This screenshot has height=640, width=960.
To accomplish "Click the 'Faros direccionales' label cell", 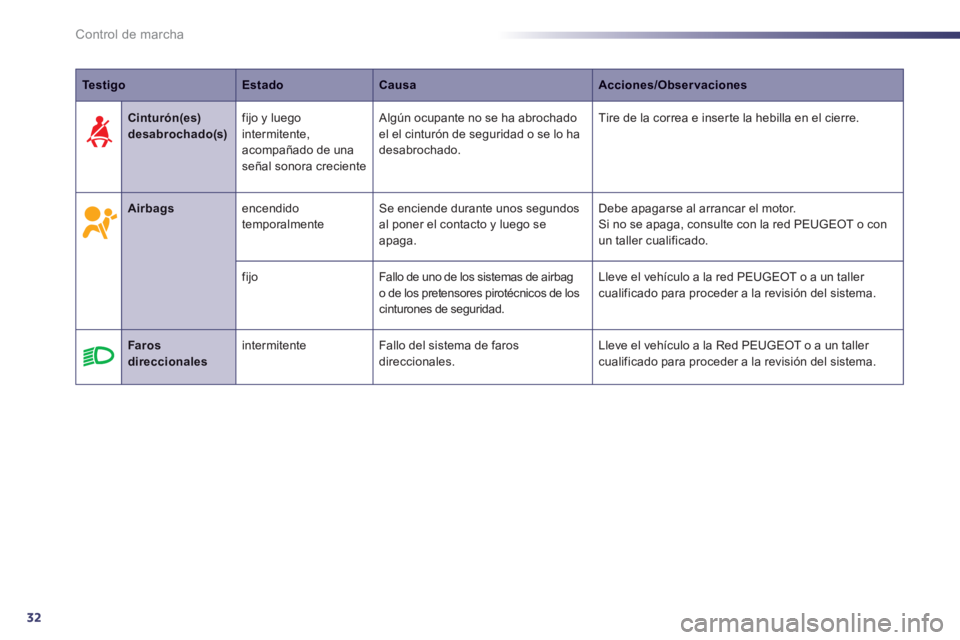I will [178, 357].
